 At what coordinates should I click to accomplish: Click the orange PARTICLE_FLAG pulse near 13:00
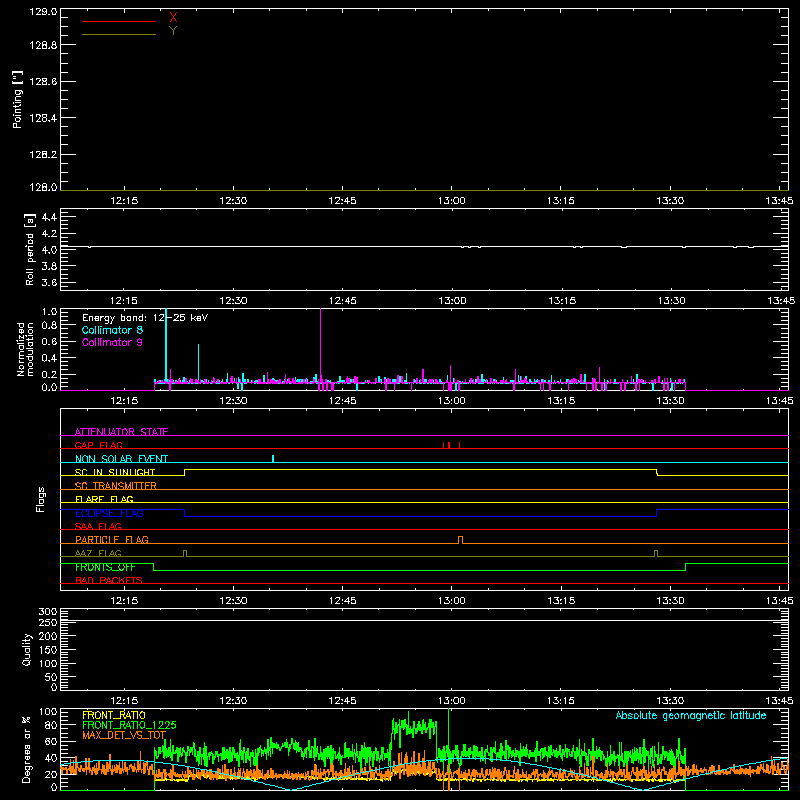[x=461, y=540]
